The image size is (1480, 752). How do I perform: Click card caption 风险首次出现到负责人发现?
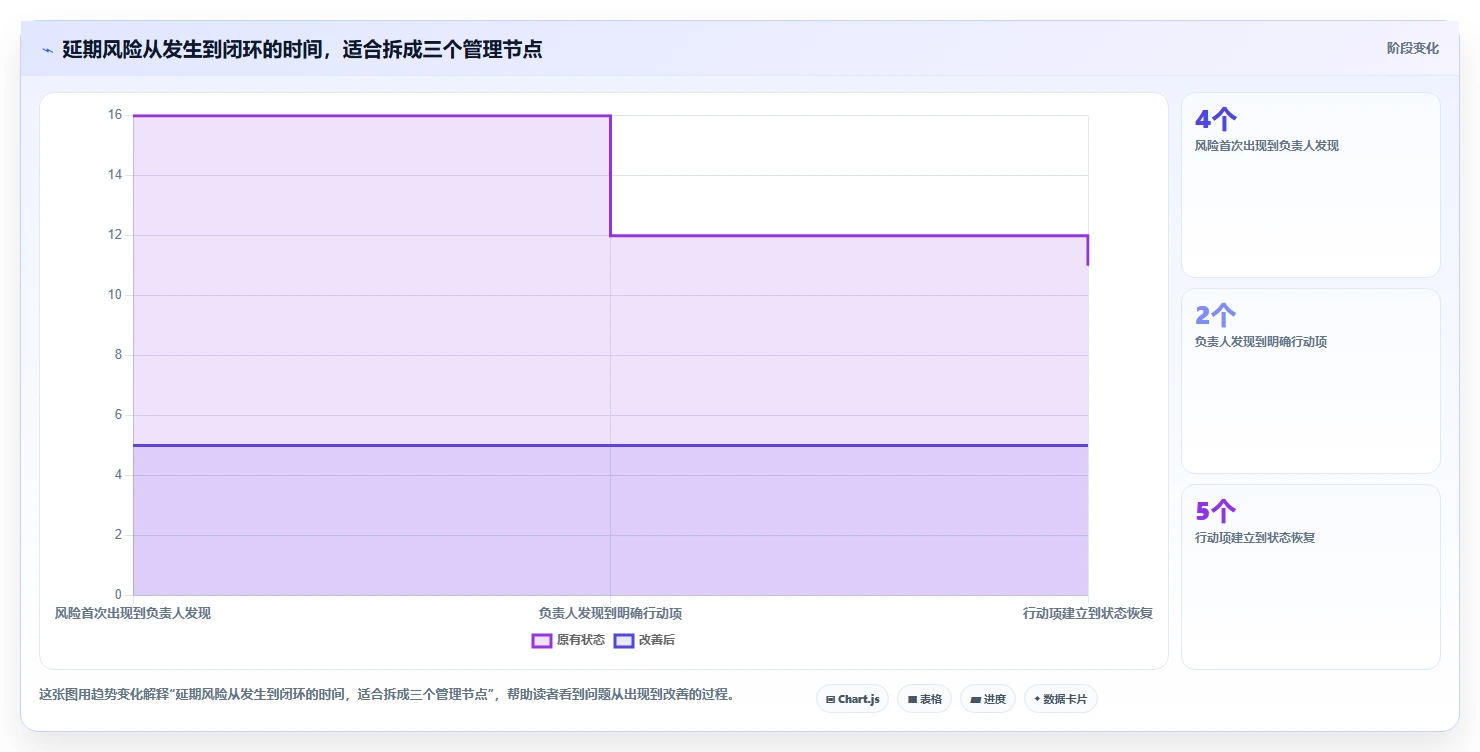pos(1267,146)
